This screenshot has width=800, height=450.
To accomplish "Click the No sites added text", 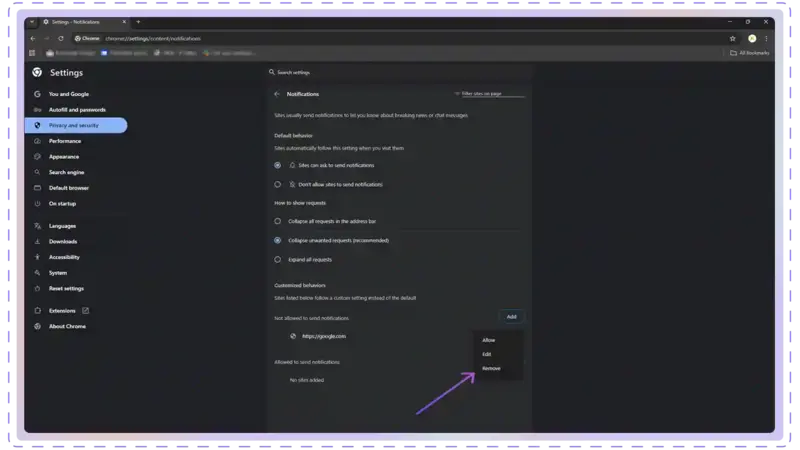I will (307, 380).
